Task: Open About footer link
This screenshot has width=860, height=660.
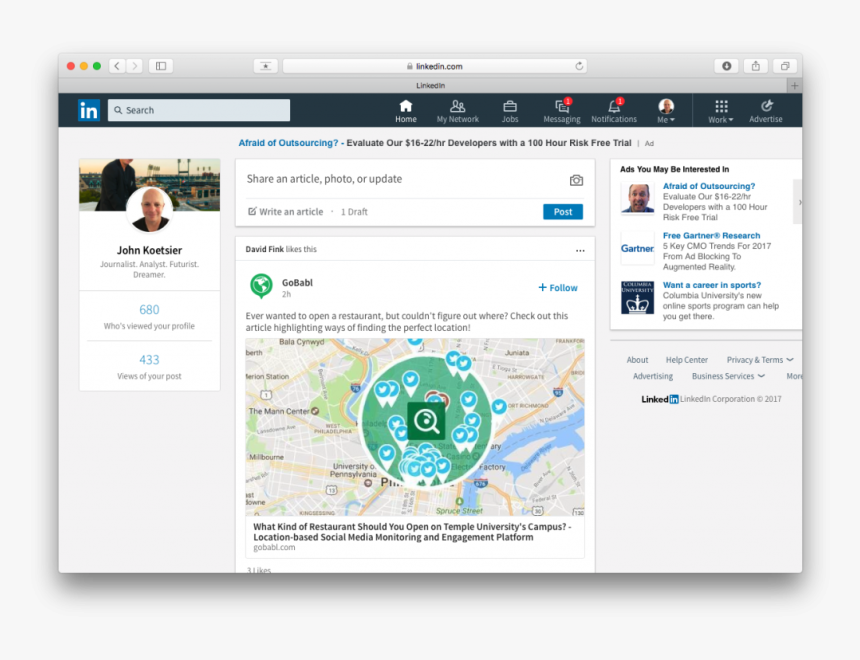Action: (x=637, y=360)
